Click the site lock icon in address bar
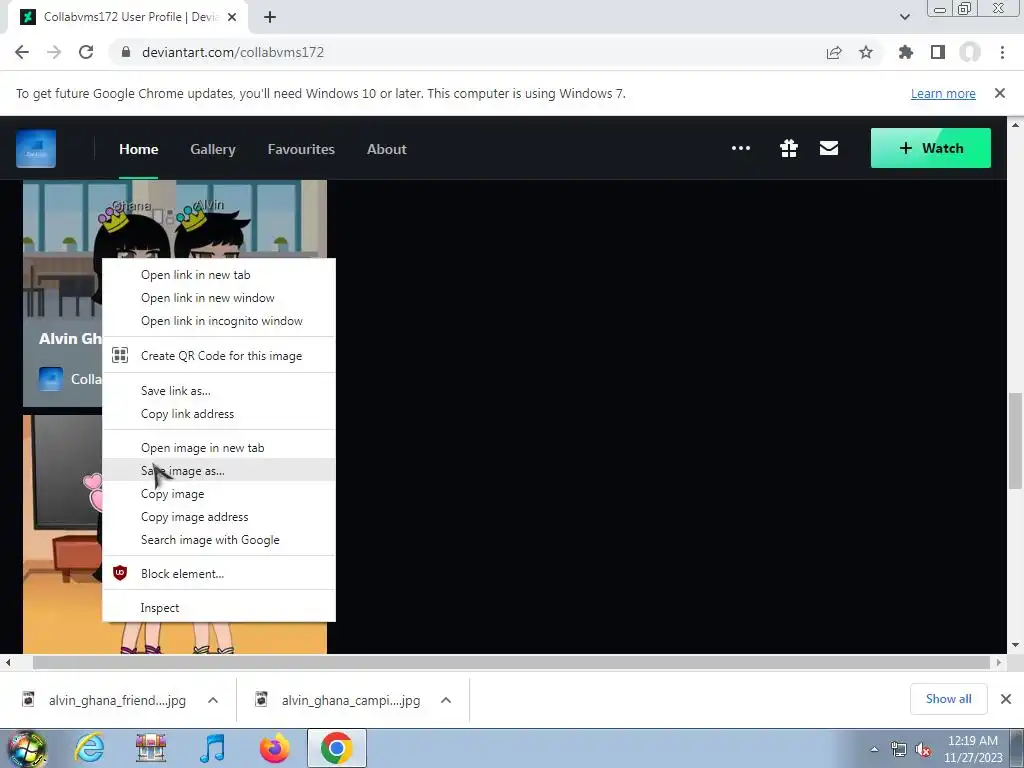 126,52
